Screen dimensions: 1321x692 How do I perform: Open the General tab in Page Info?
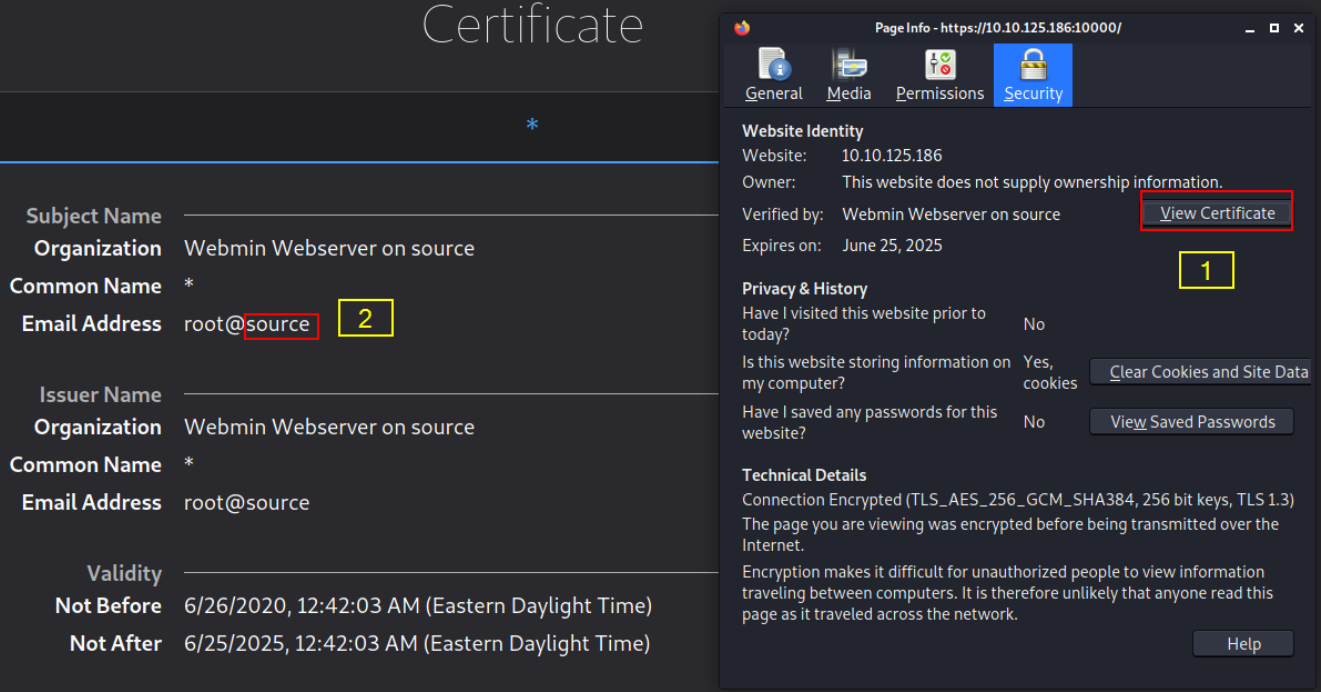(774, 75)
